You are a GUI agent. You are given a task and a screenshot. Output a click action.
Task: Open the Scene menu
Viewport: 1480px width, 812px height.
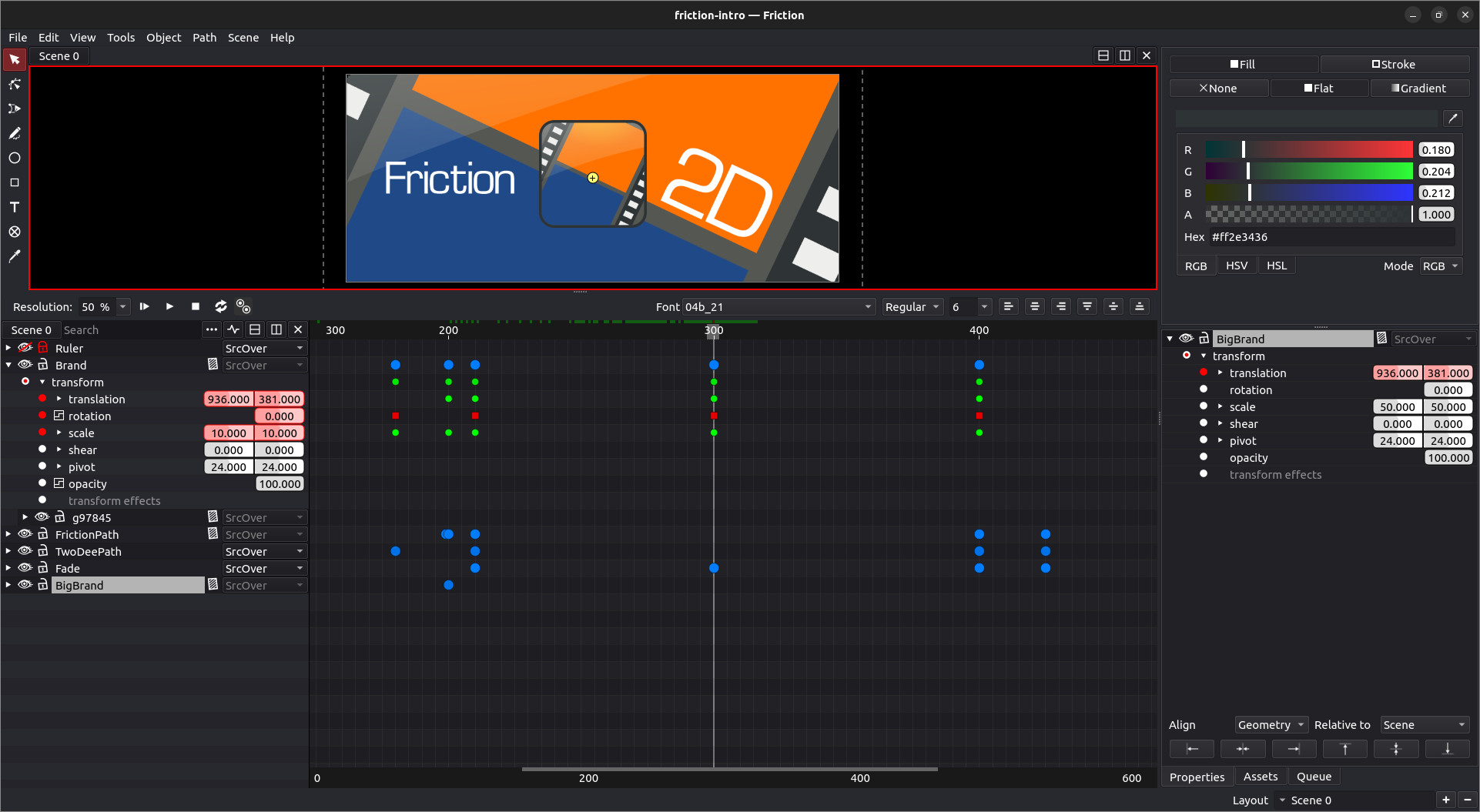click(x=243, y=37)
